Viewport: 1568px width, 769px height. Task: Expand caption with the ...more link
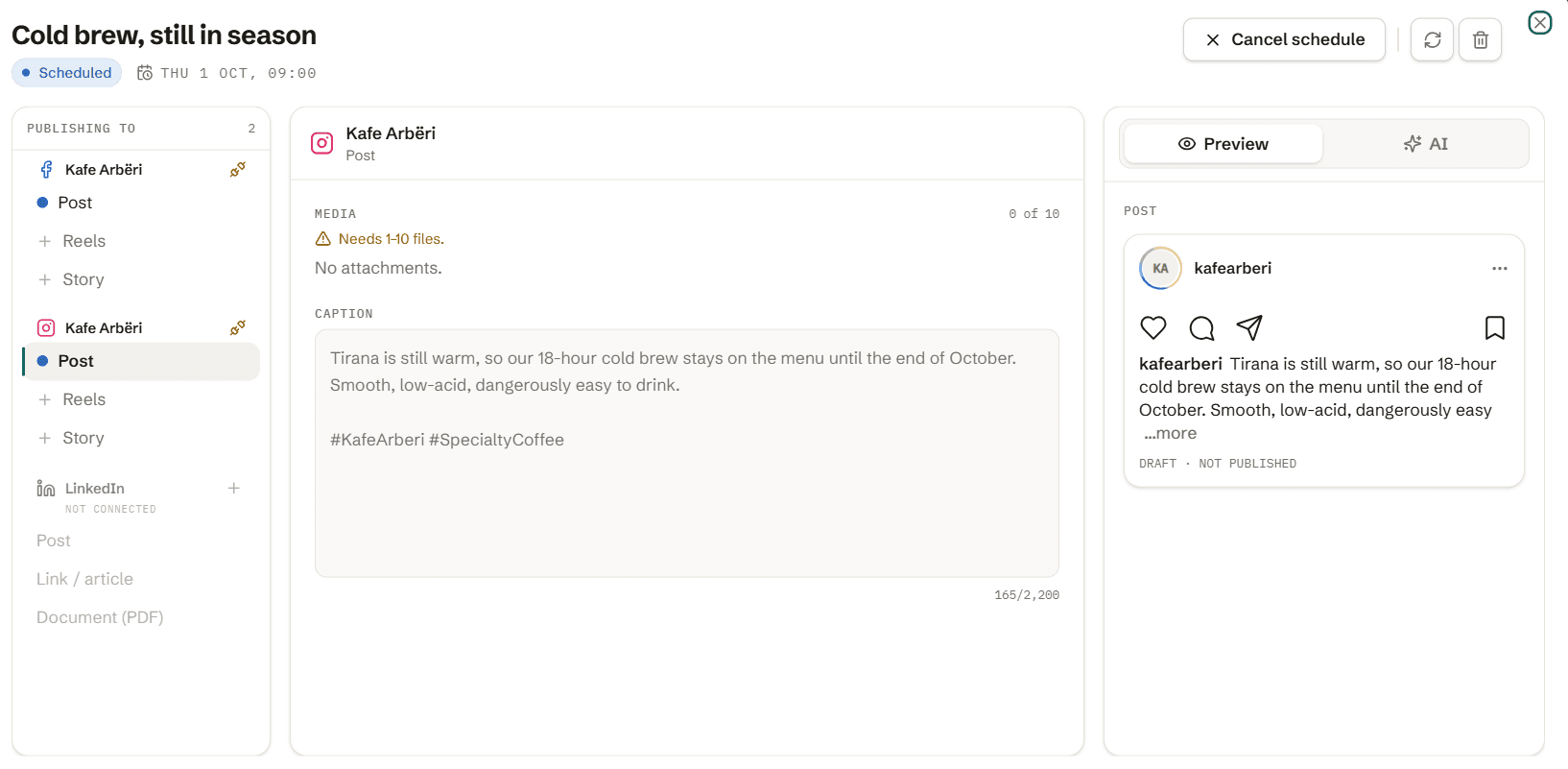pos(1170,433)
